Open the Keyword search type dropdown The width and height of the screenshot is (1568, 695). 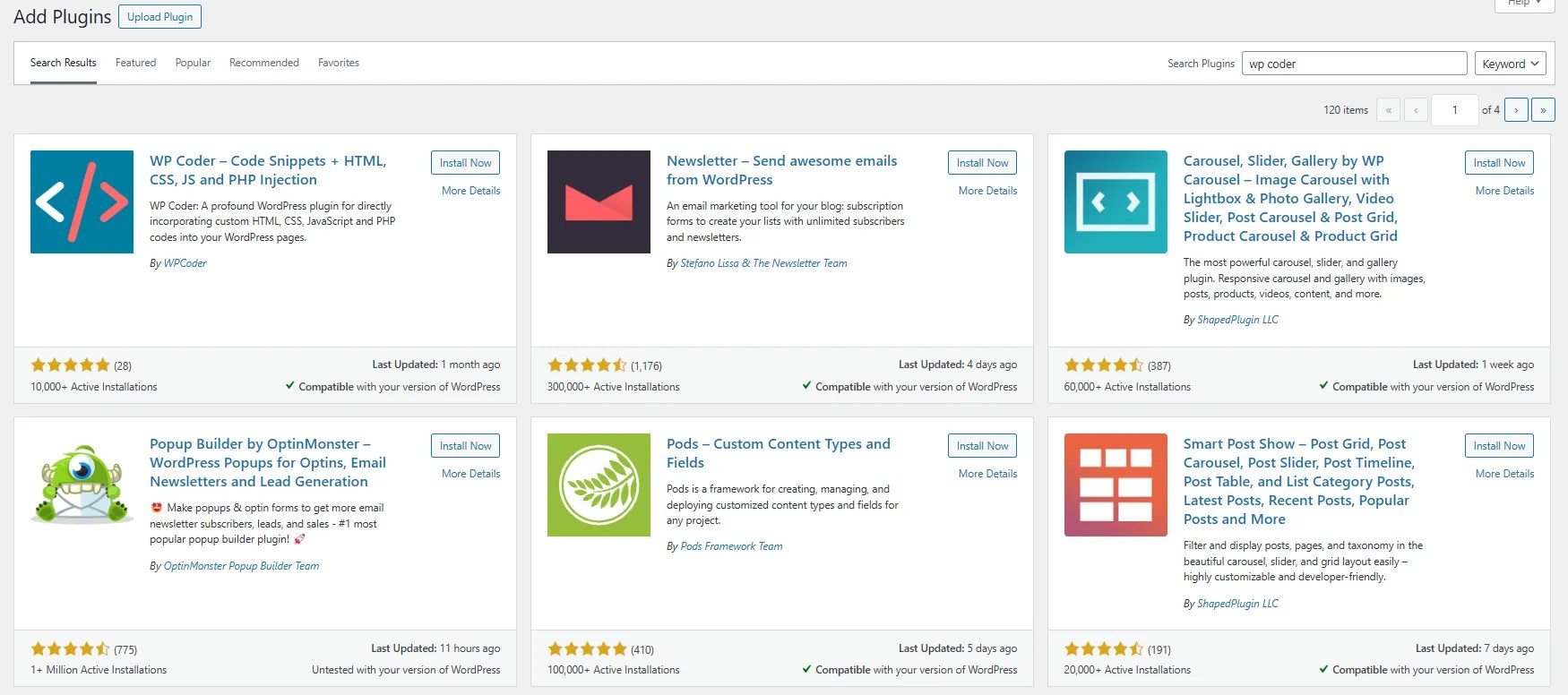(x=1510, y=64)
